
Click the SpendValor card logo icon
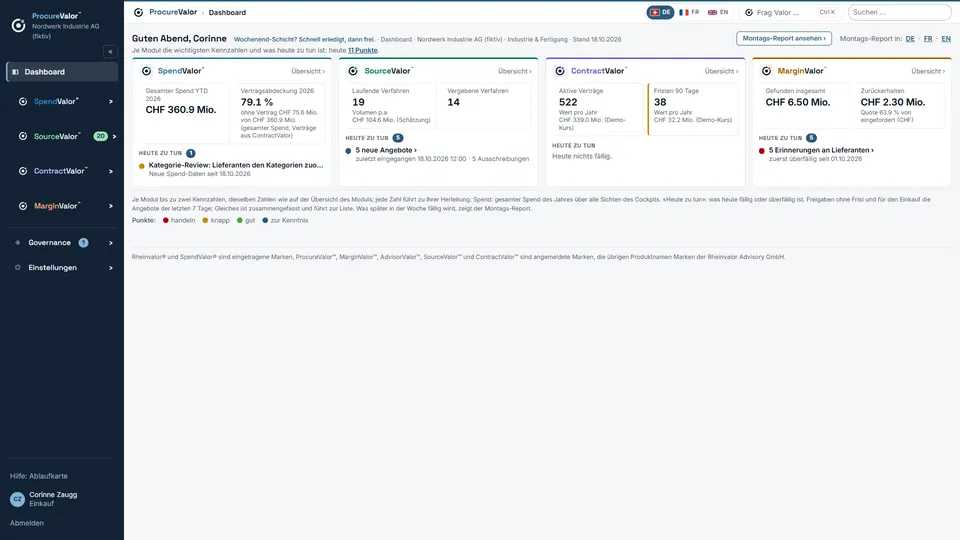tap(146, 71)
